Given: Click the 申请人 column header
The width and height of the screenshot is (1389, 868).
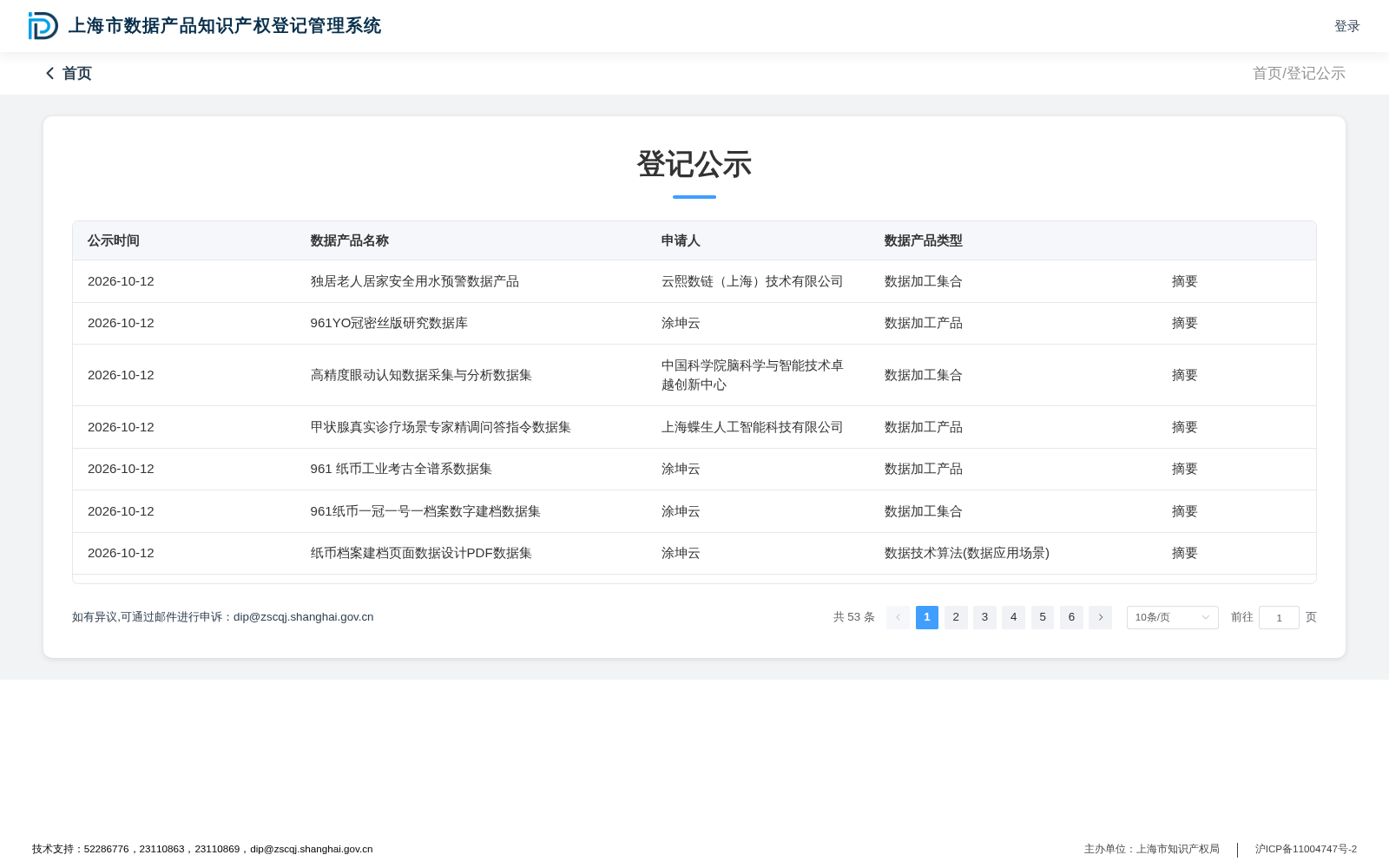Looking at the screenshot, I should (x=681, y=240).
